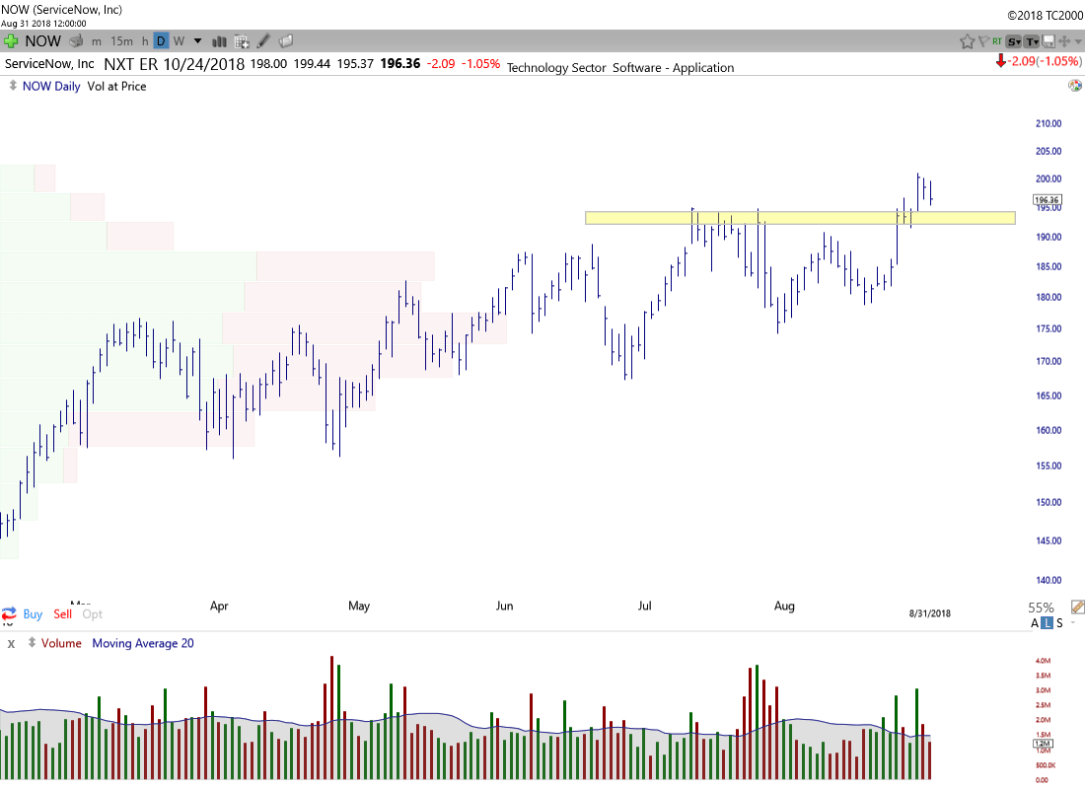Screen dimensions: 1085x789
Task: Click the Sell button
Action: [x=63, y=614]
